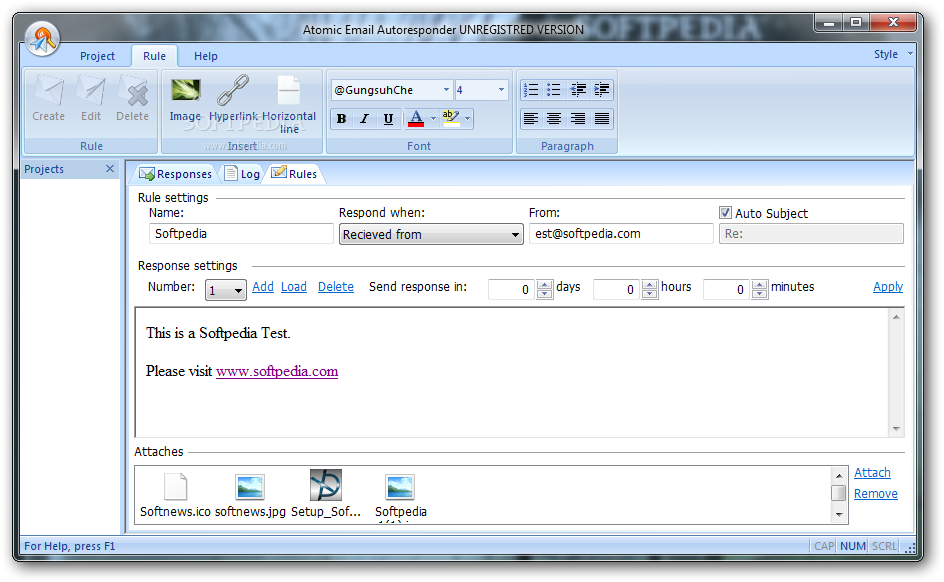Image resolution: width=944 pixels, height=582 pixels.
Task: Click the Edit rule icon
Action: [91, 98]
